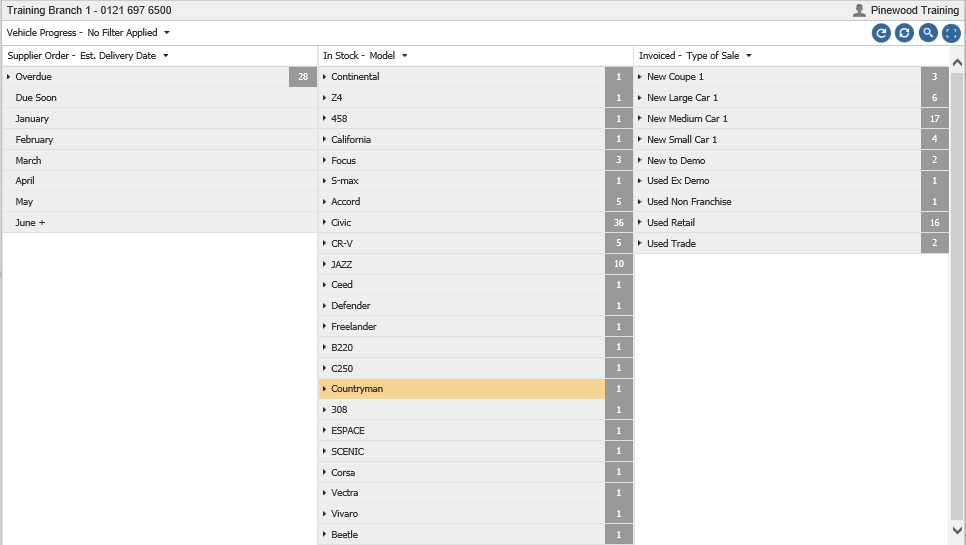Click the 36 count badge for Civic
The image size is (966, 545).
(x=619, y=222)
